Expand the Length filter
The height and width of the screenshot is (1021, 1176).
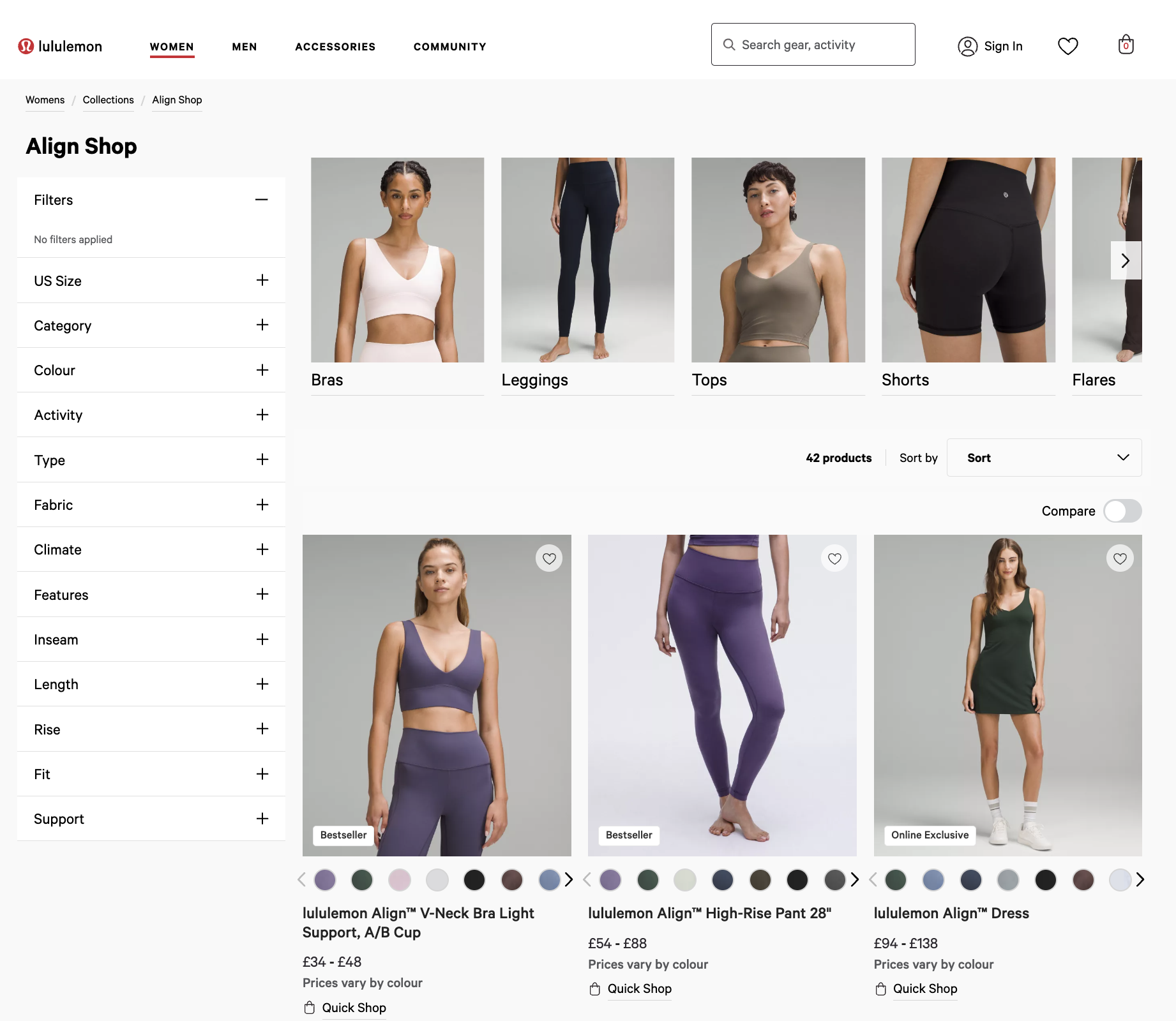[151, 684]
